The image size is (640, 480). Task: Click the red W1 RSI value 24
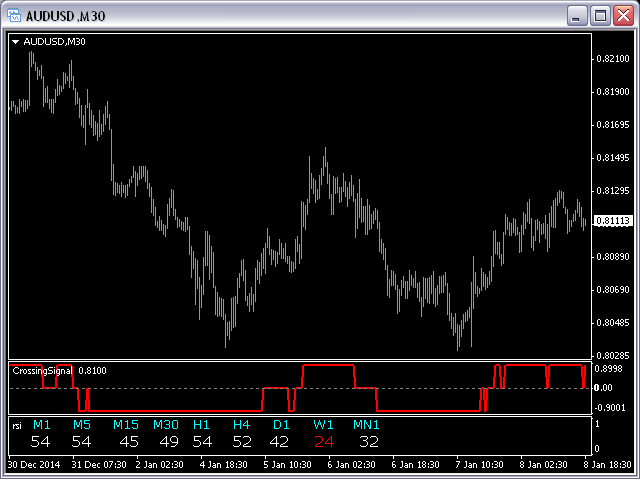323,441
